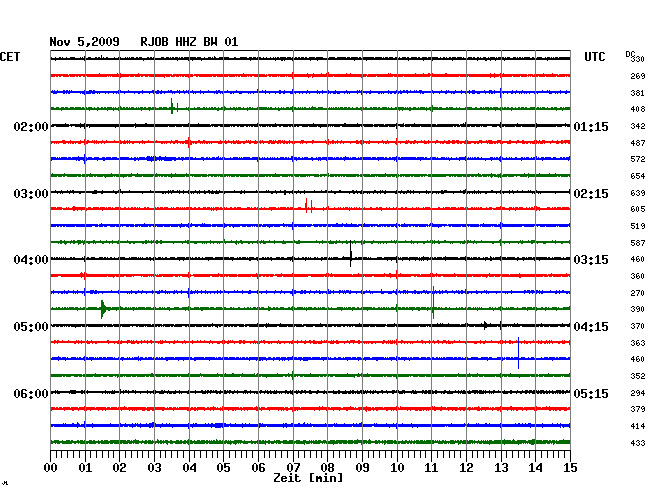The height and width of the screenshot is (494, 650).
Task: Click the "UTC" timezone label
Action: pos(595,57)
